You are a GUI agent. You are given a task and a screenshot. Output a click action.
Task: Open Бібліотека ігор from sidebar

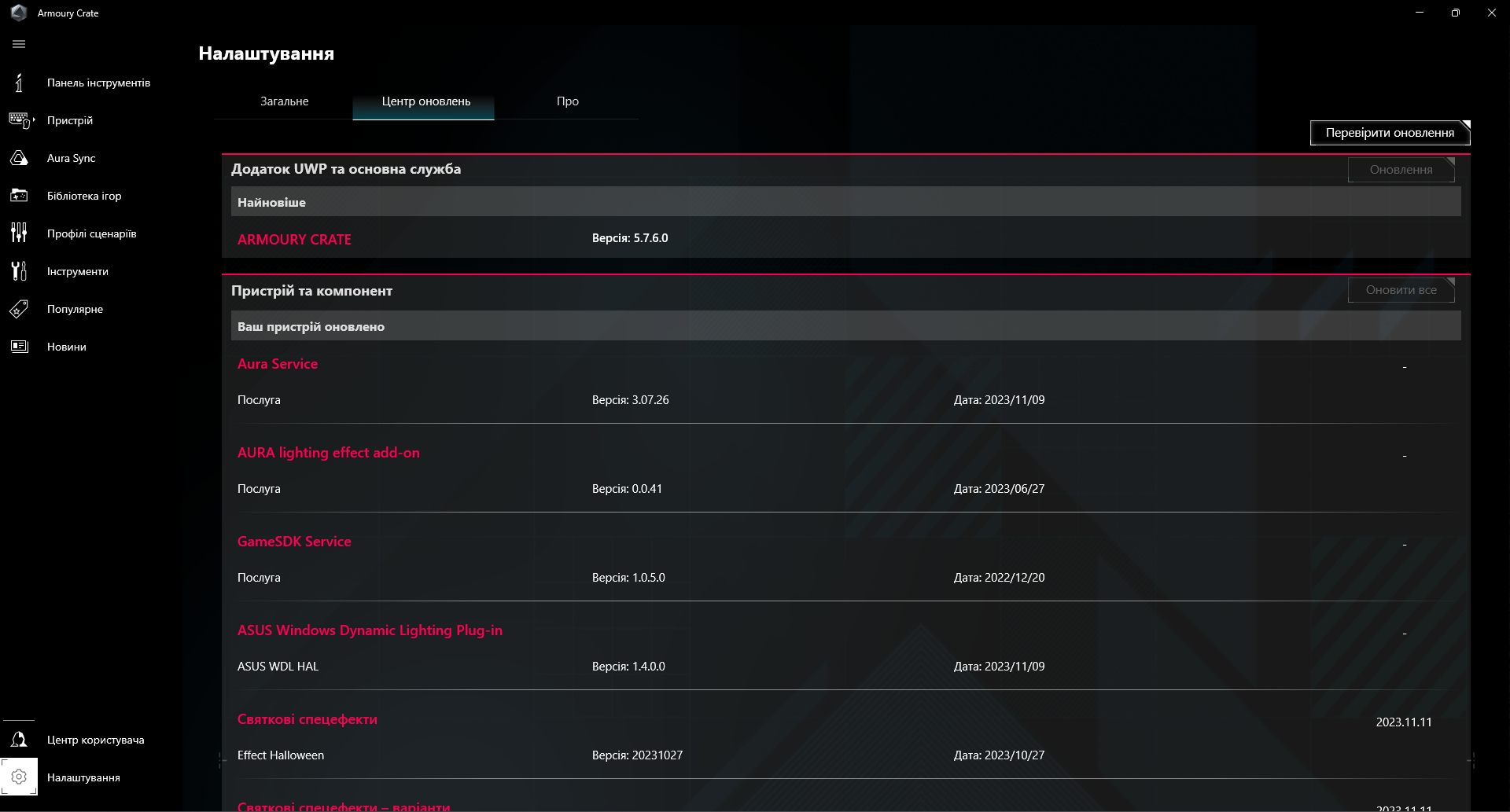tap(19, 196)
